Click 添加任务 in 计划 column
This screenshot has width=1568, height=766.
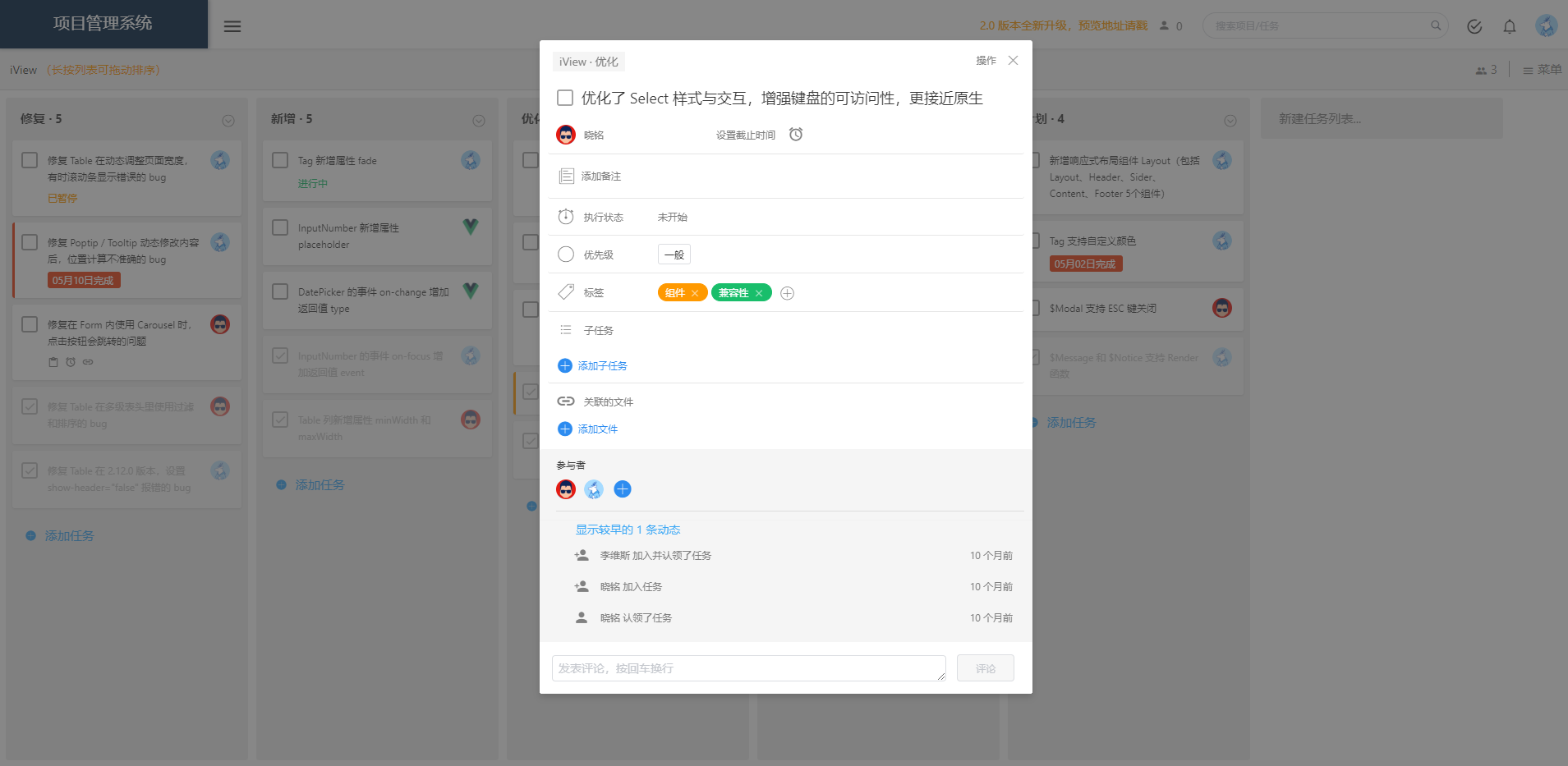(x=1071, y=423)
